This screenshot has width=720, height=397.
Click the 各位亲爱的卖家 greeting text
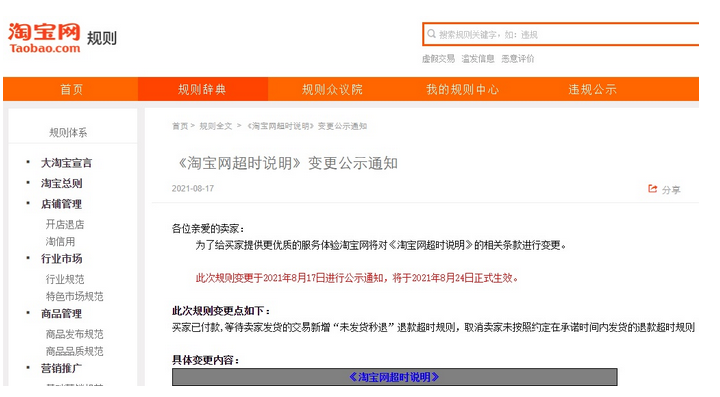[208, 229]
